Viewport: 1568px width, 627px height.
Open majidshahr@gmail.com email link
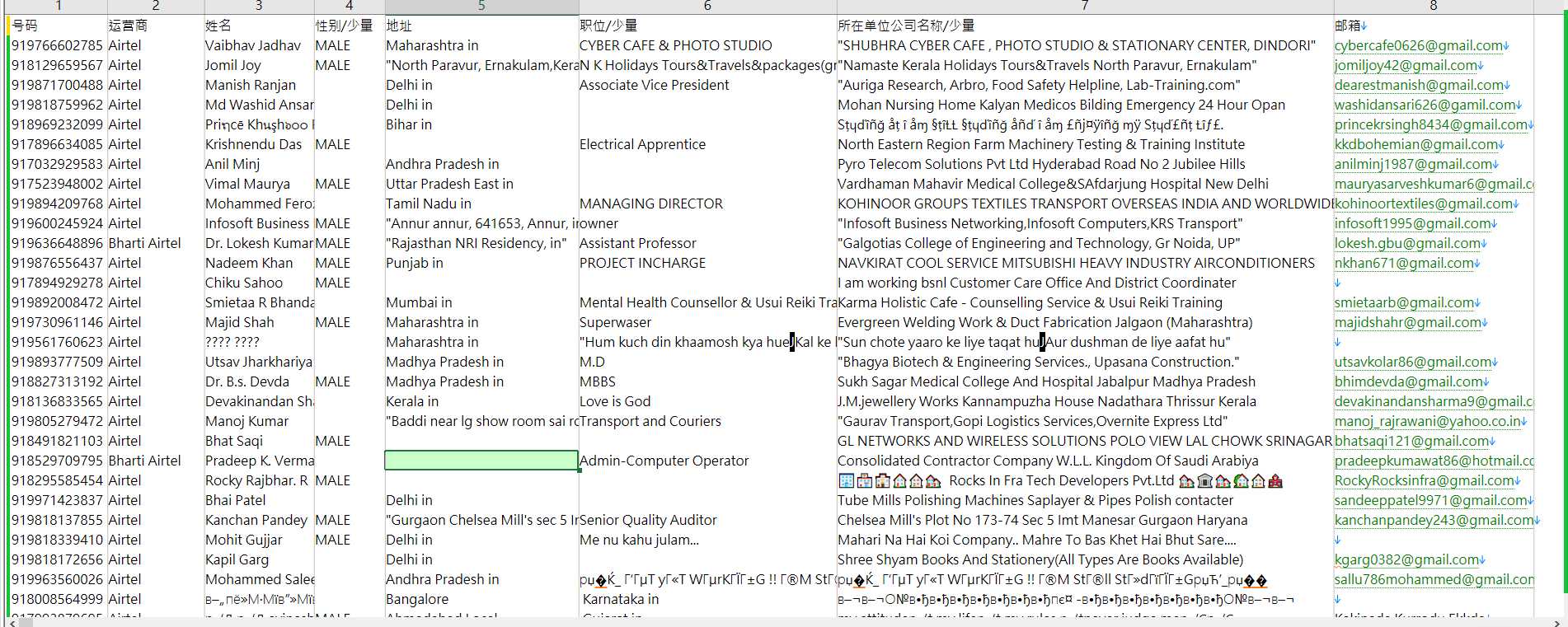(x=1408, y=322)
